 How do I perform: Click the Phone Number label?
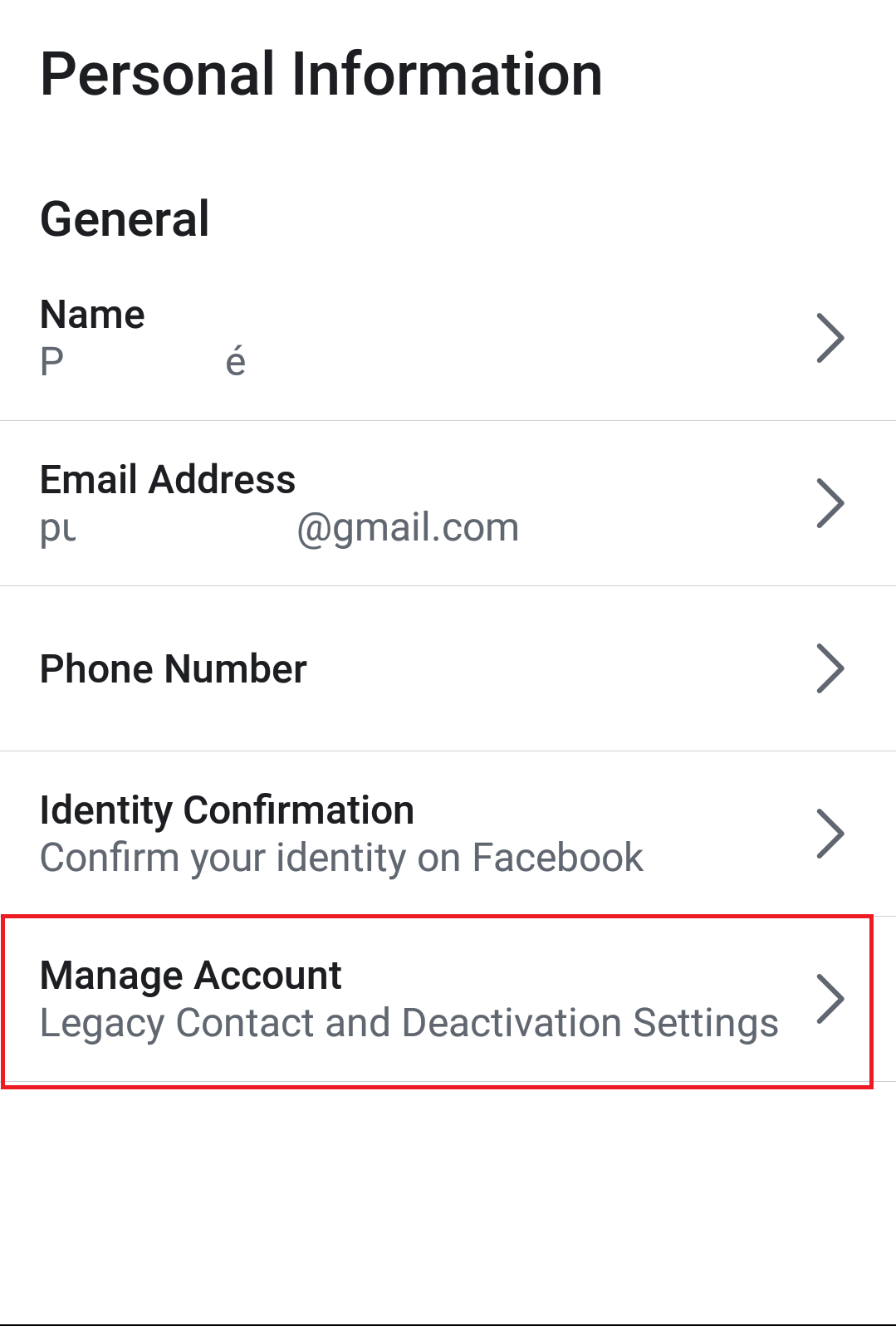[x=174, y=669]
